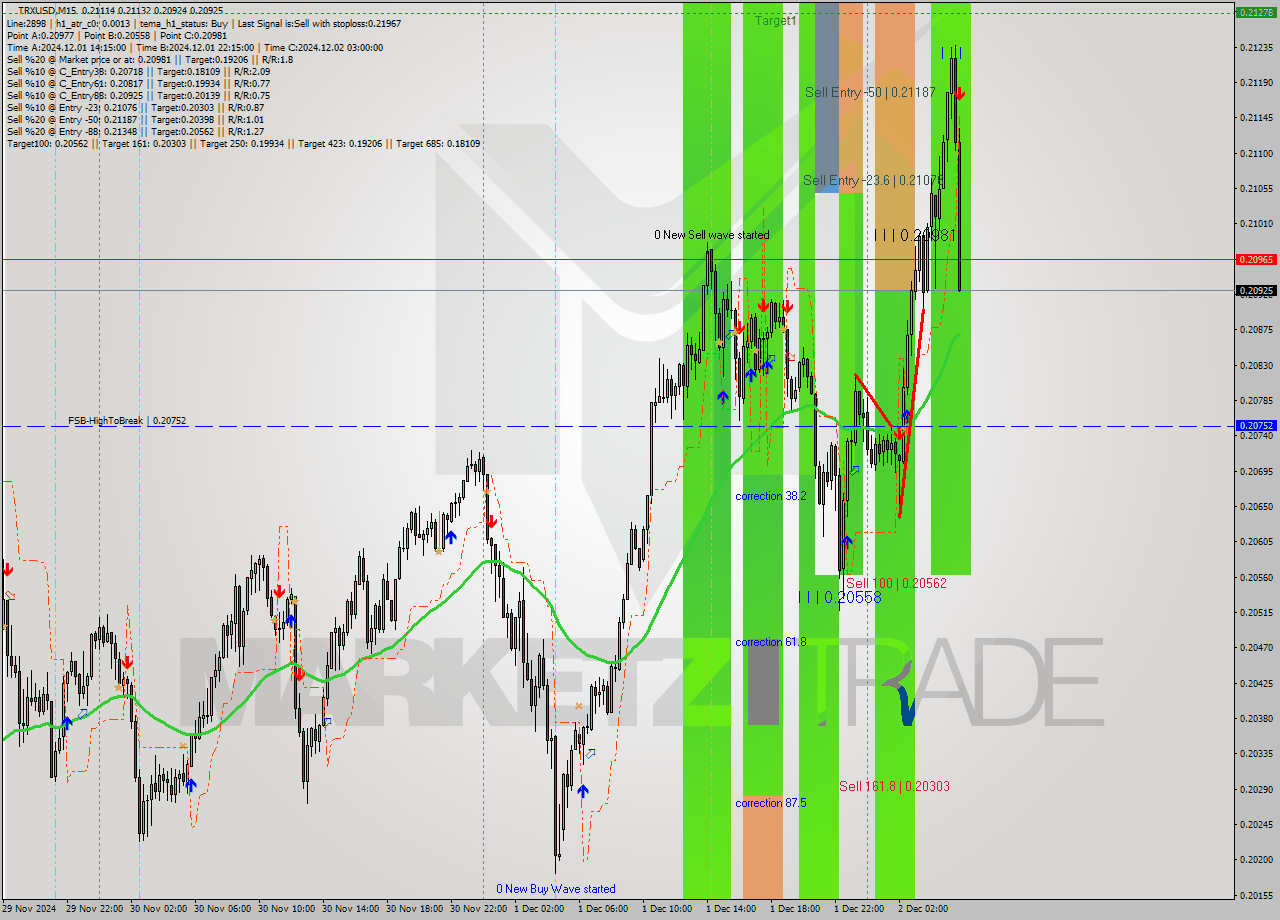Click the '30 Nov 10:00' time axis label
Viewport: 1280px width, 920px height.
[x=285, y=909]
